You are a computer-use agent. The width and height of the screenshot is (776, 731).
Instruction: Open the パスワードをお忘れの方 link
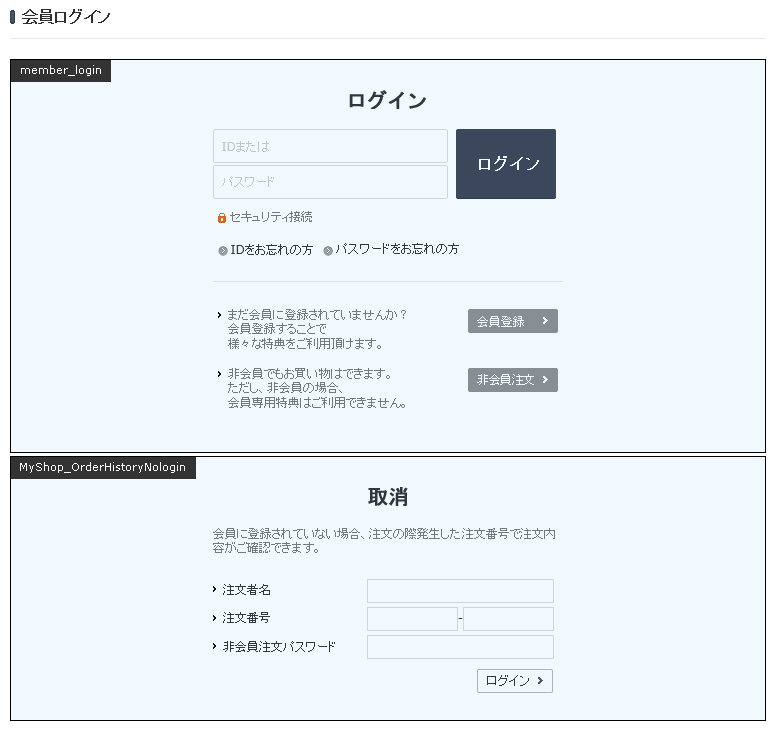coord(397,249)
